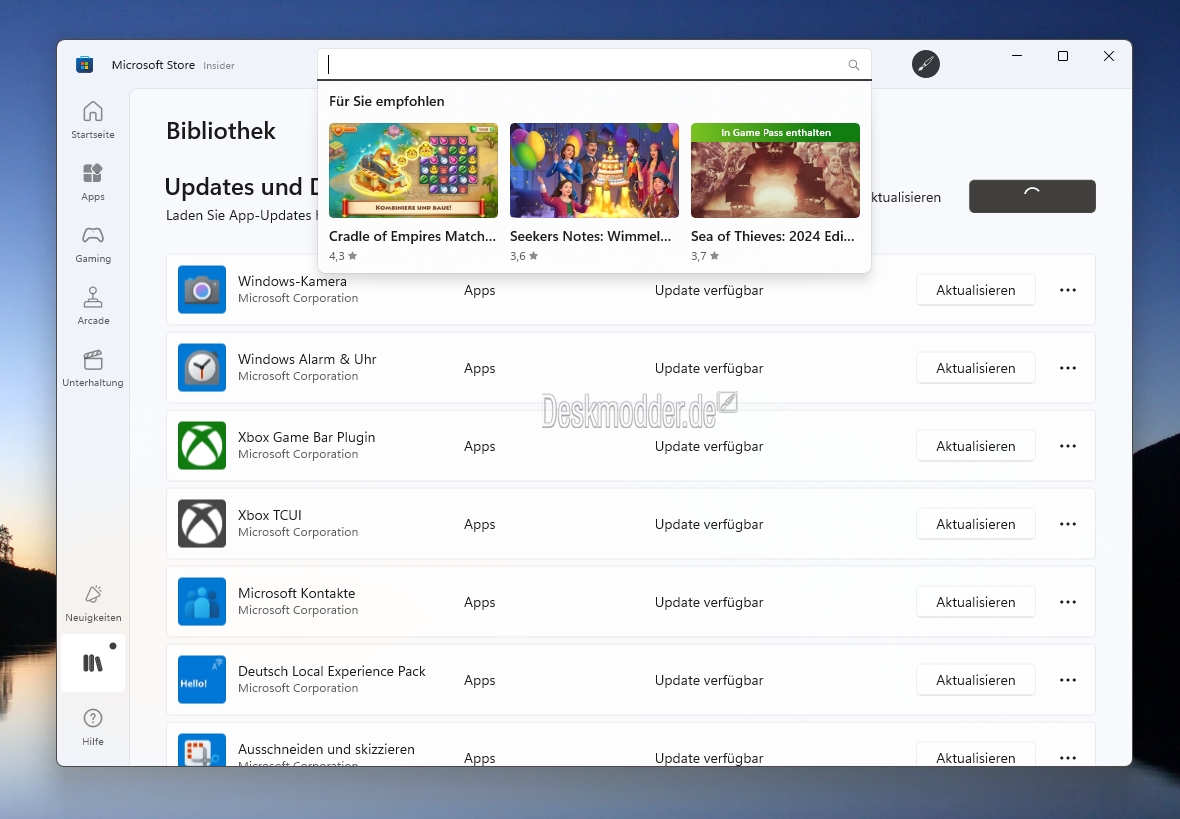This screenshot has height=819, width=1180.
Task: Select the Bibliothek library icon
Action: point(93,663)
